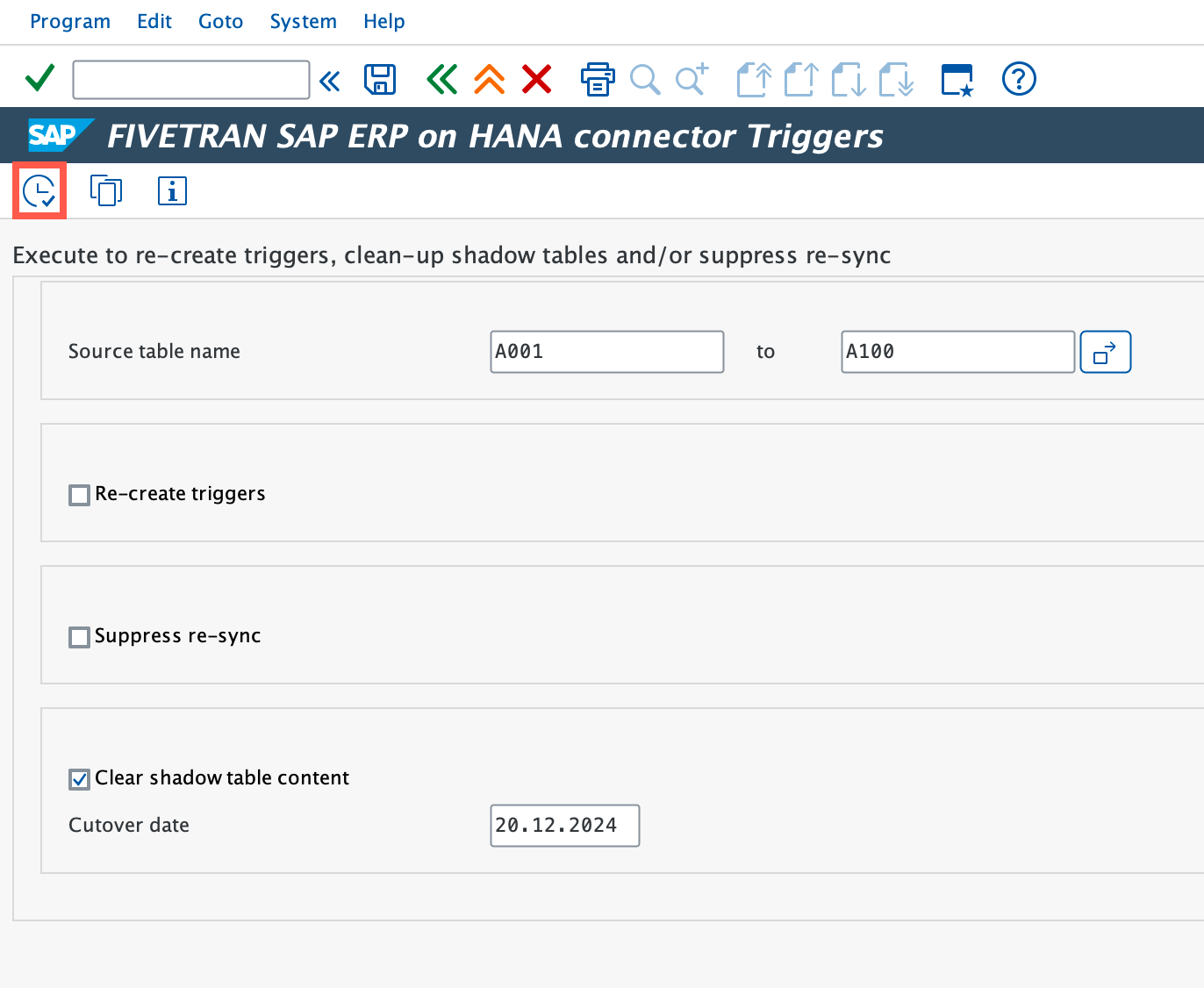Click the Source table name from field A001

607,352
